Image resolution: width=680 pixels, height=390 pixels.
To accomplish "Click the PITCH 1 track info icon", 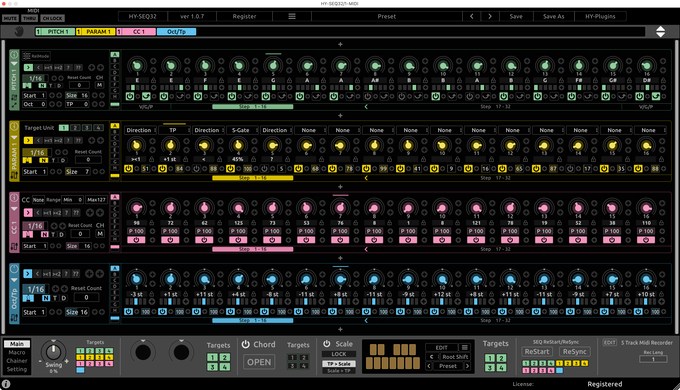I will [x=14, y=55].
